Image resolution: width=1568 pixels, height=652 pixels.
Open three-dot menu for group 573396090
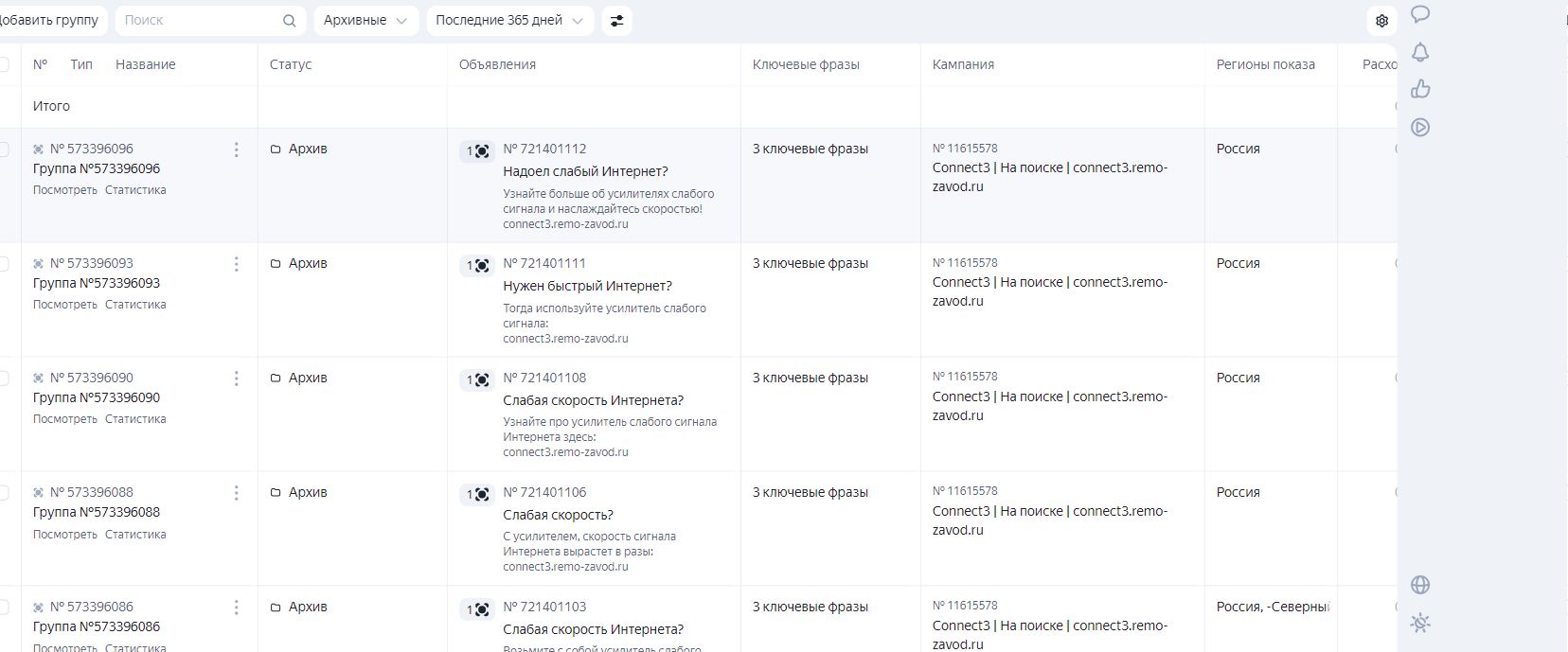click(236, 379)
